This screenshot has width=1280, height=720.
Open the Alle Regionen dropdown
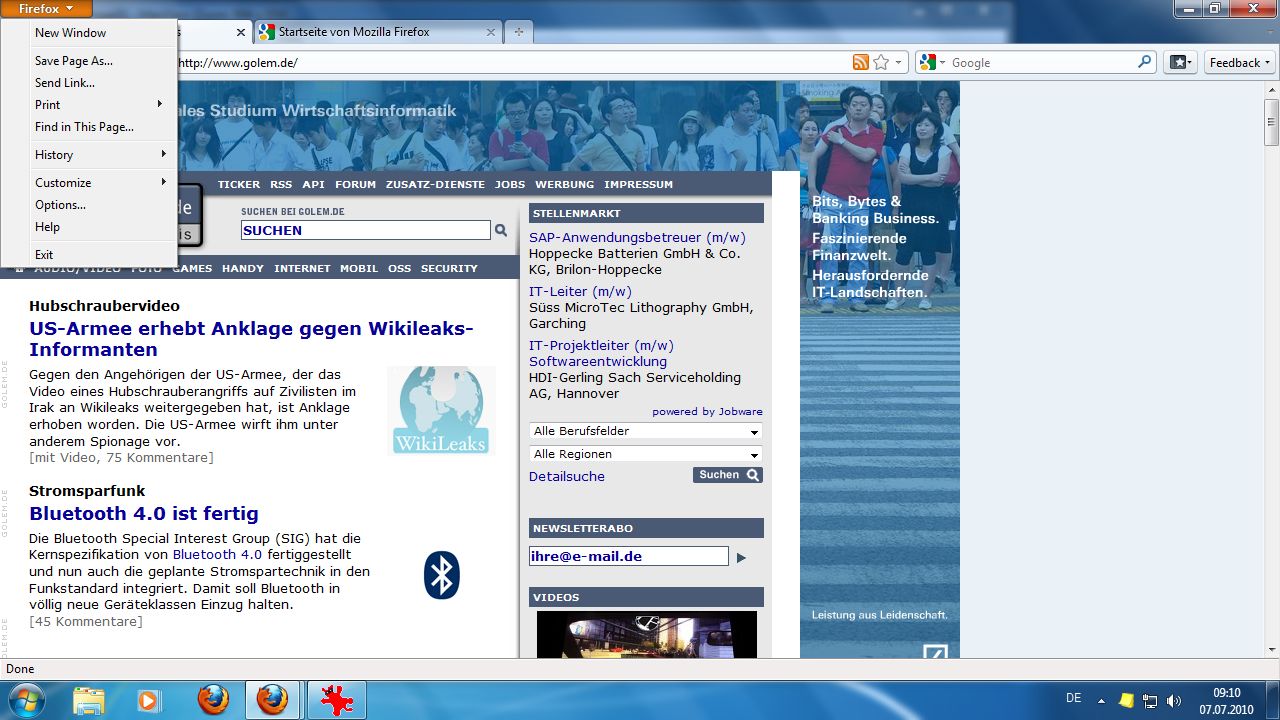pyautogui.click(x=645, y=454)
